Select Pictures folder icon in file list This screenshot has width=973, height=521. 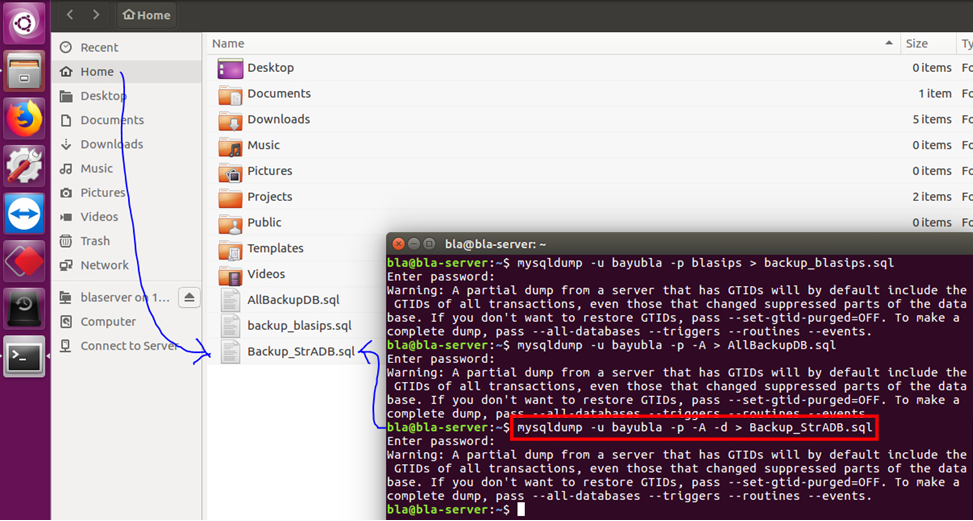click(x=230, y=172)
